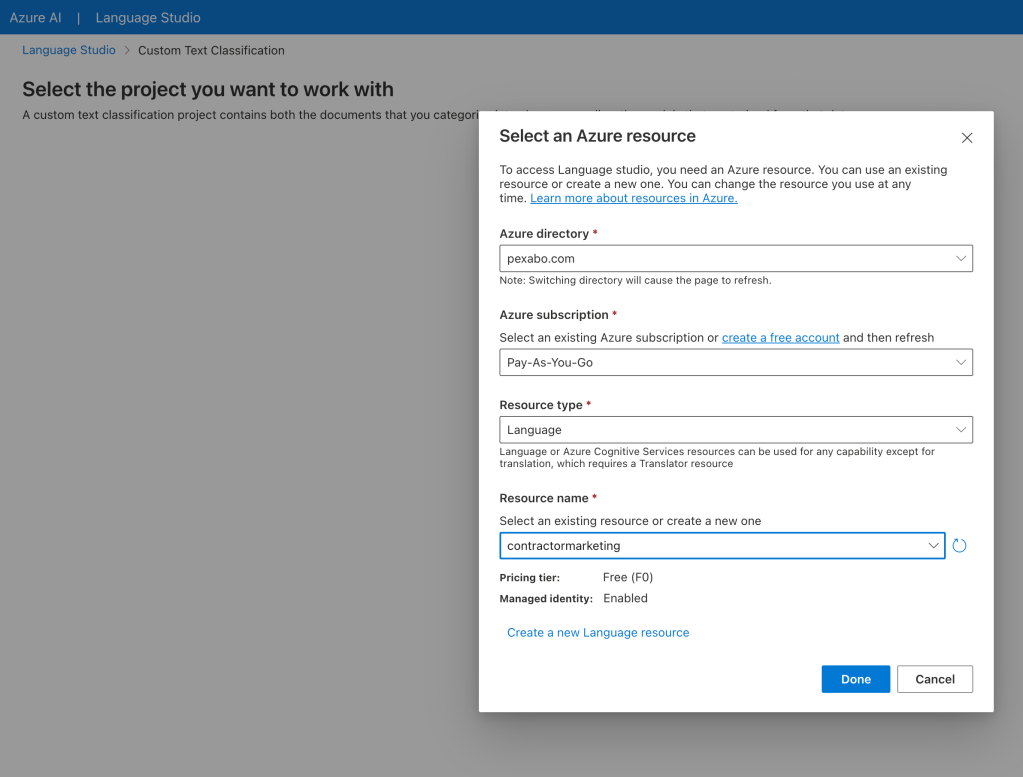The width and height of the screenshot is (1023, 777).
Task: Confirm selection with the Done button
Action: (855, 679)
